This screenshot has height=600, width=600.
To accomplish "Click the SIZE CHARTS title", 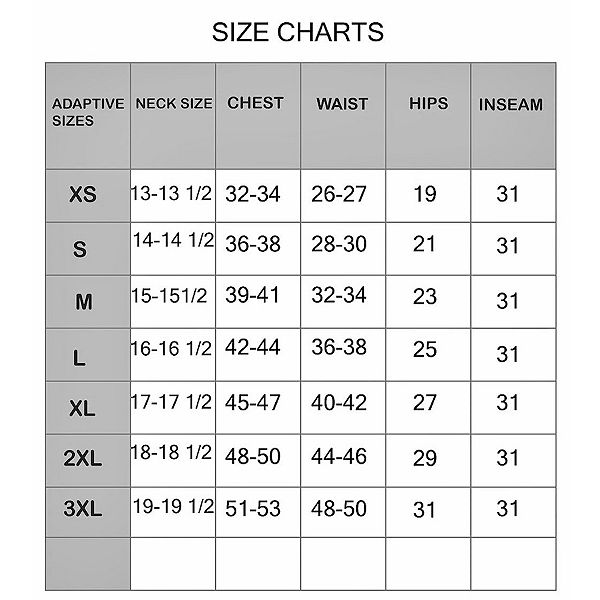I will point(298,32).
